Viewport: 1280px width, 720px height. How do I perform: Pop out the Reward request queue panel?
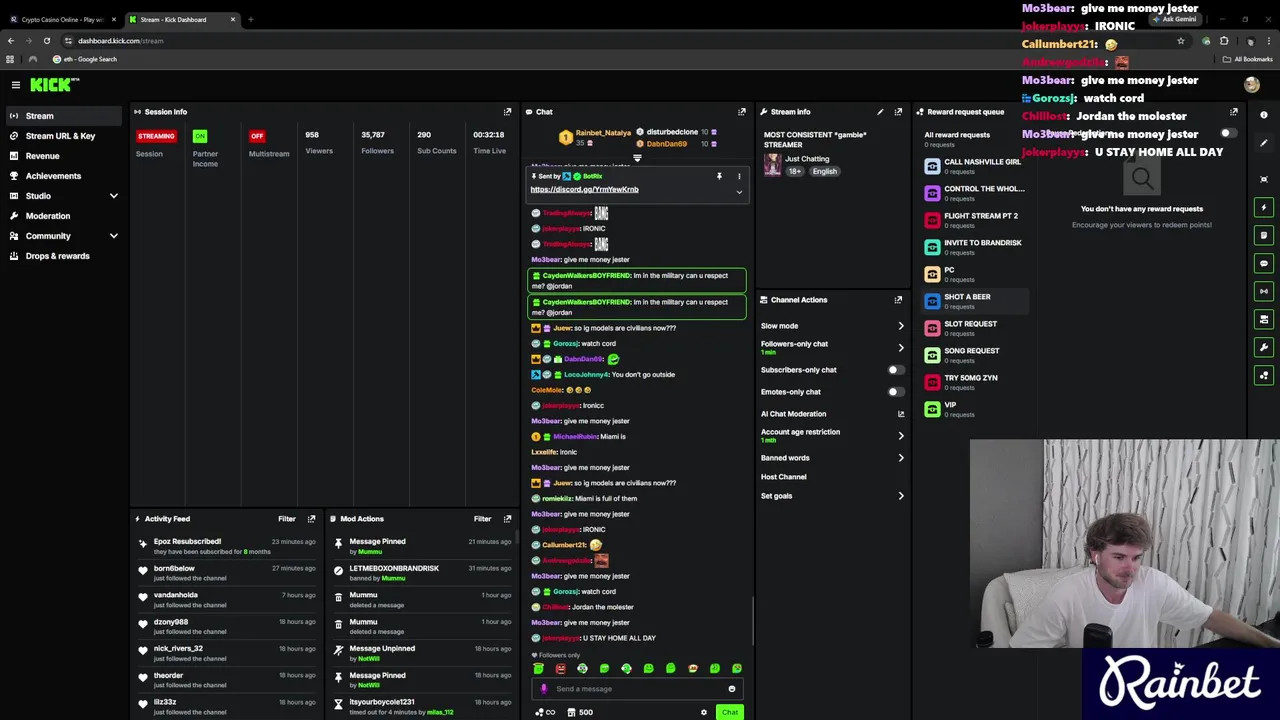click(1233, 112)
